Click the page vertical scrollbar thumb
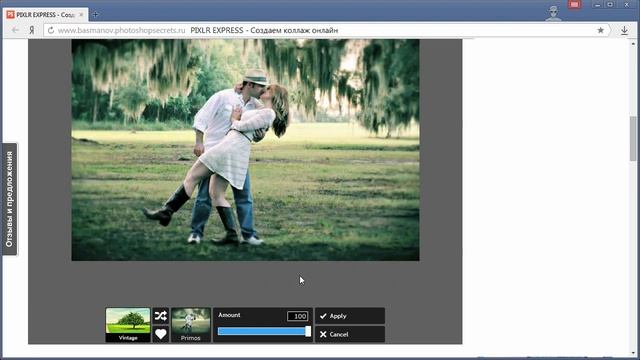Screen dimensions: 640x360 (x=633, y=138)
